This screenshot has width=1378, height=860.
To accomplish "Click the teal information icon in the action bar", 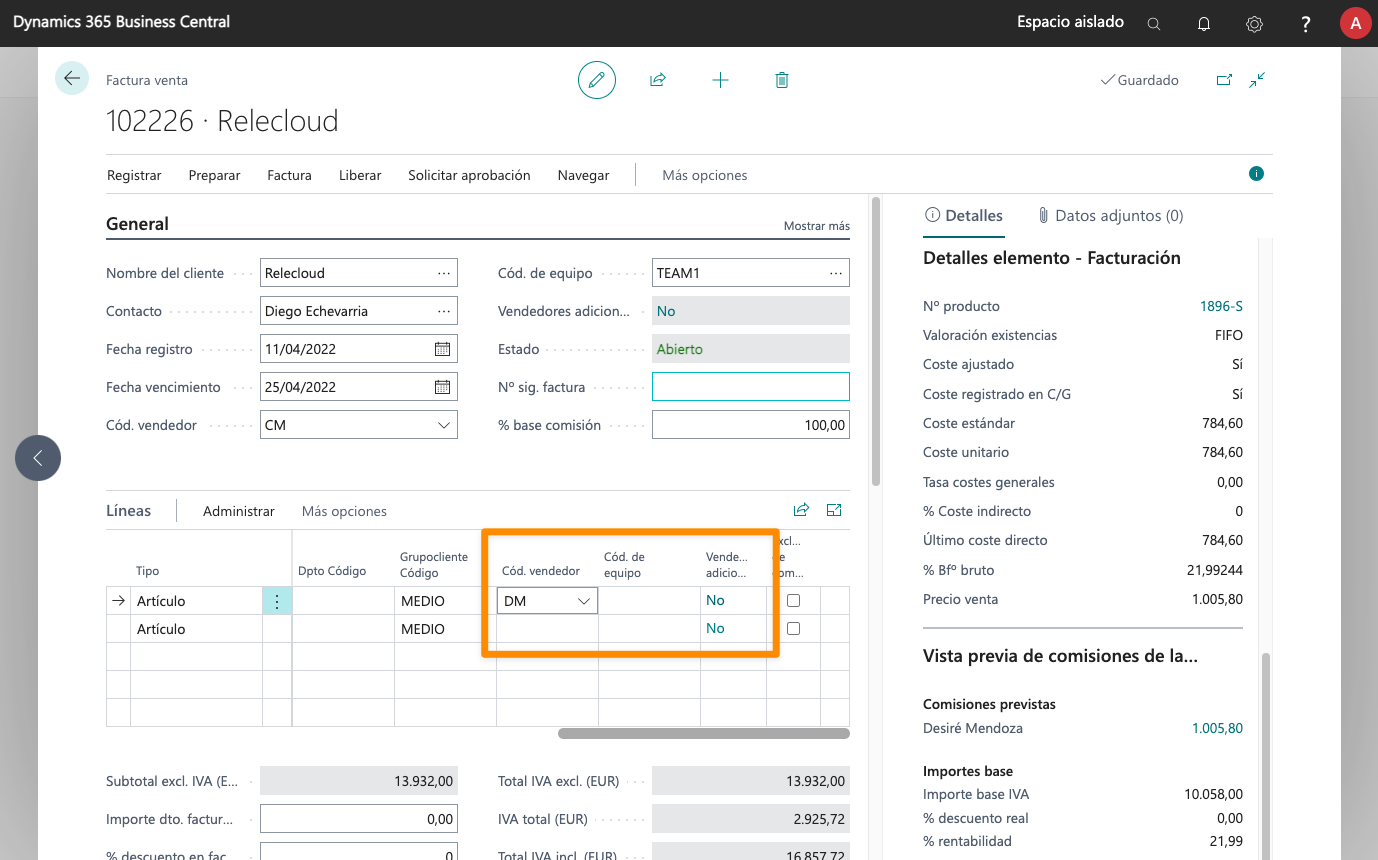I will pyautogui.click(x=1256, y=174).
